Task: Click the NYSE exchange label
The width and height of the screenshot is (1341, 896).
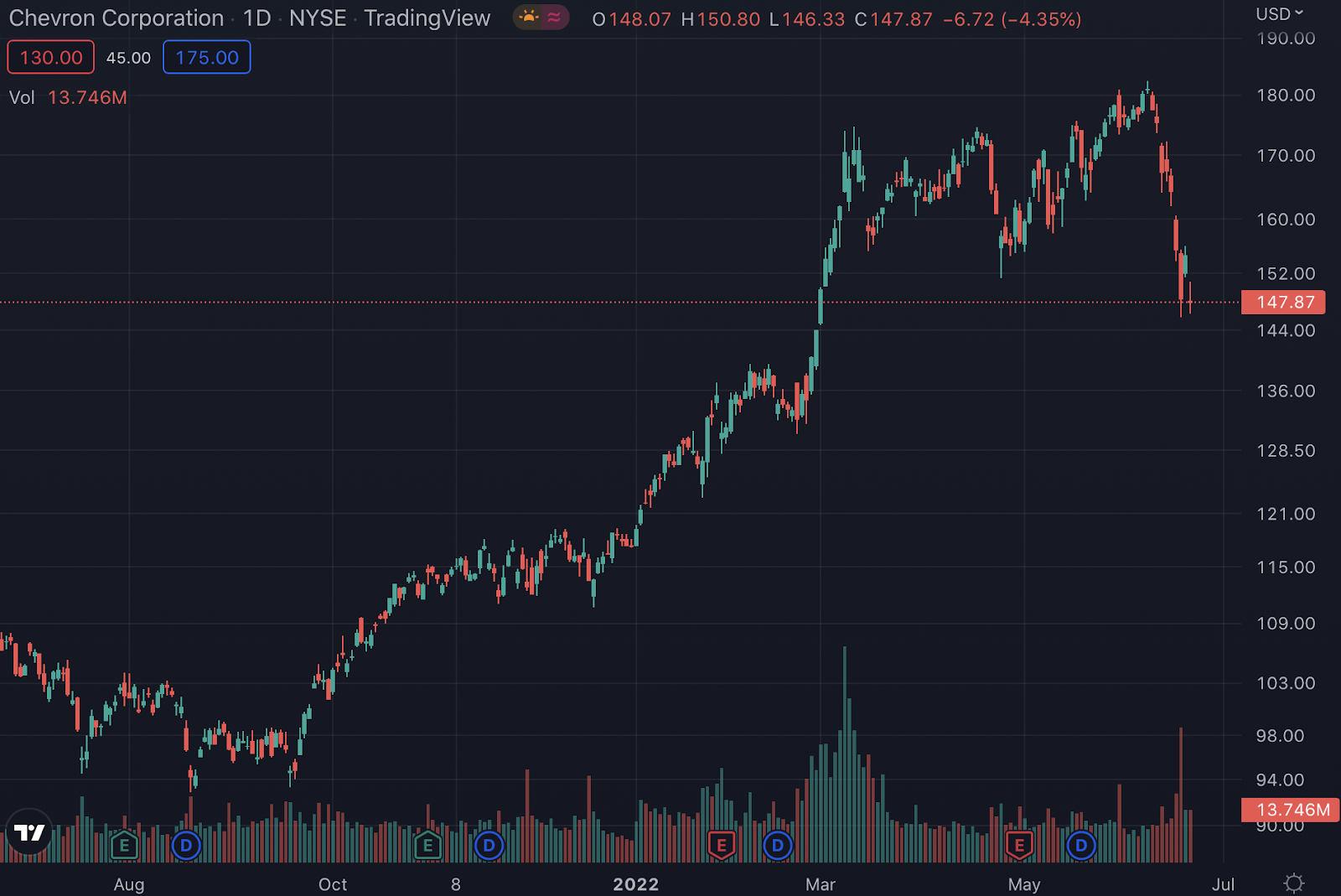Action: tap(318, 18)
